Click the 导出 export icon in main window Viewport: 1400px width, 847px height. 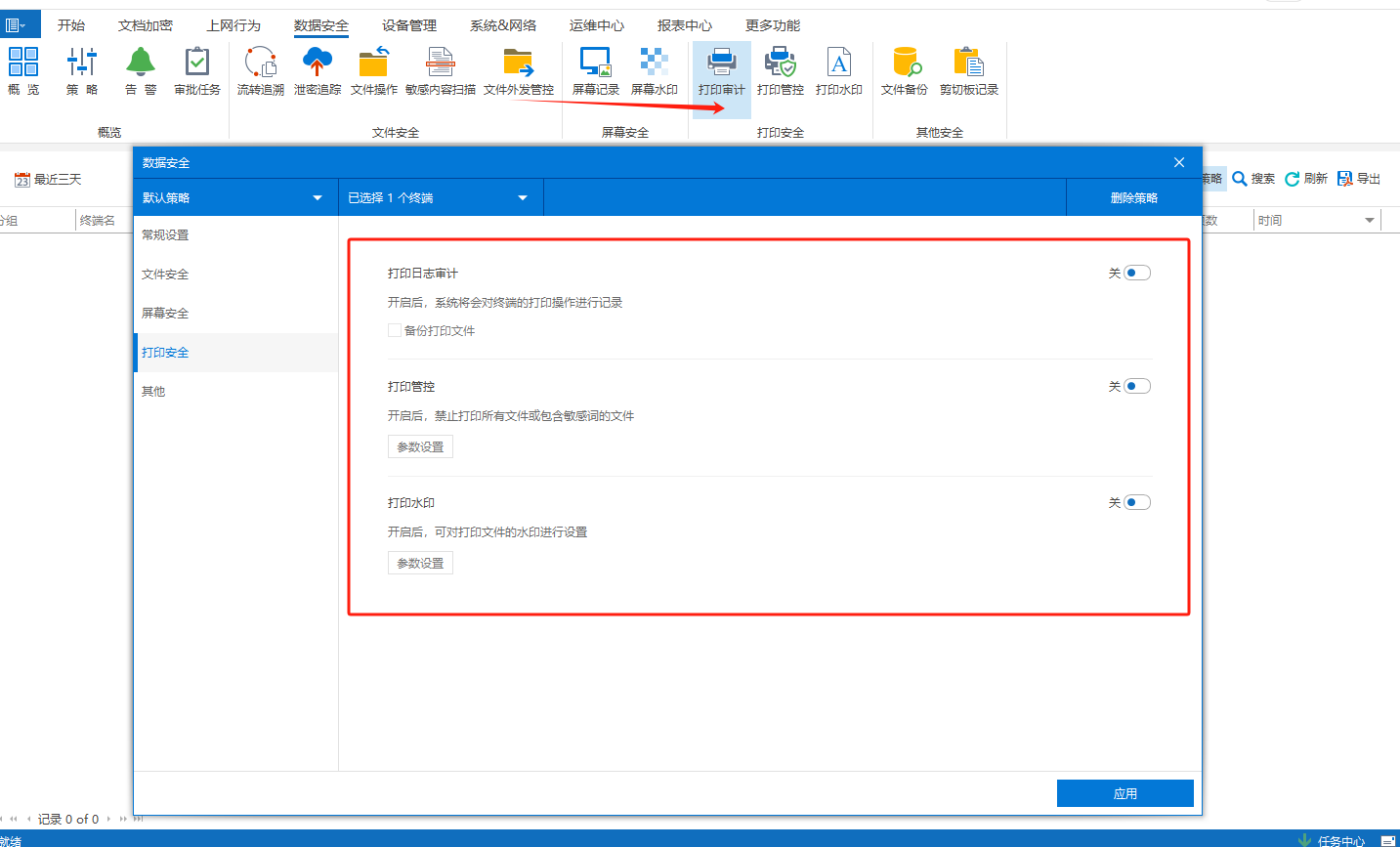[x=1359, y=179]
